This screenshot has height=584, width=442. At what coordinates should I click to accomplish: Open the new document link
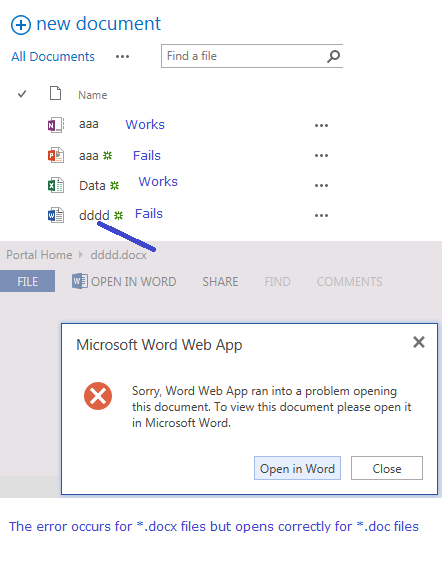[x=98, y=23]
